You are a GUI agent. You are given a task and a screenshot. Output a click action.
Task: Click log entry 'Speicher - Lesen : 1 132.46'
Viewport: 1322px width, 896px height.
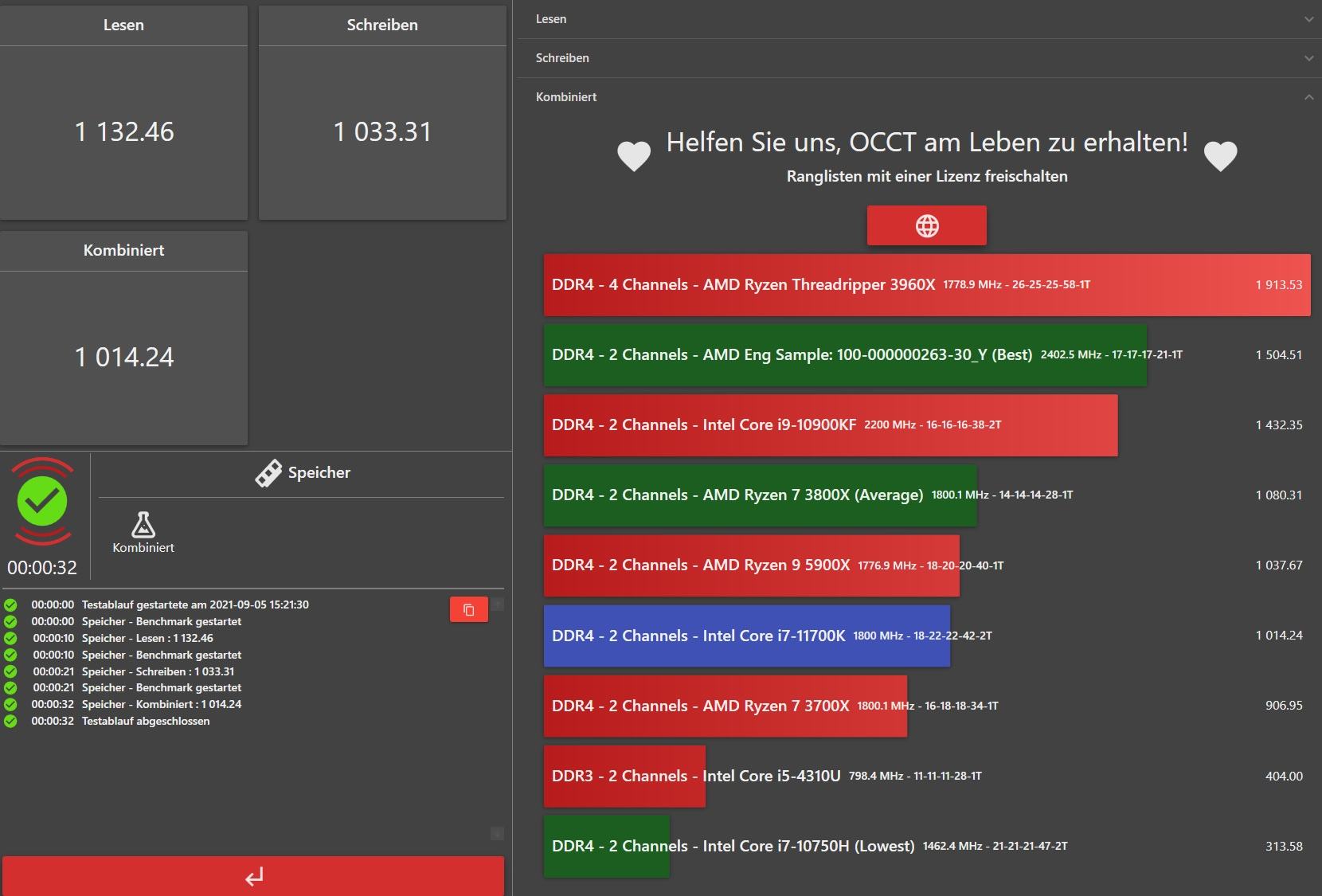(x=147, y=638)
